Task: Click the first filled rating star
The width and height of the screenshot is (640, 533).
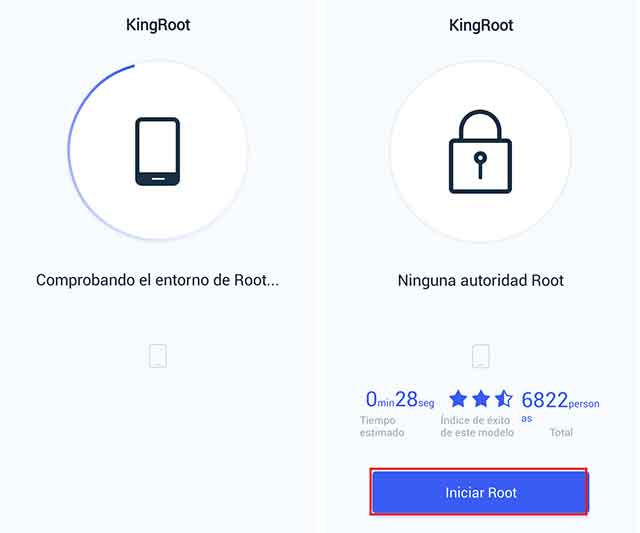Action: [458, 399]
